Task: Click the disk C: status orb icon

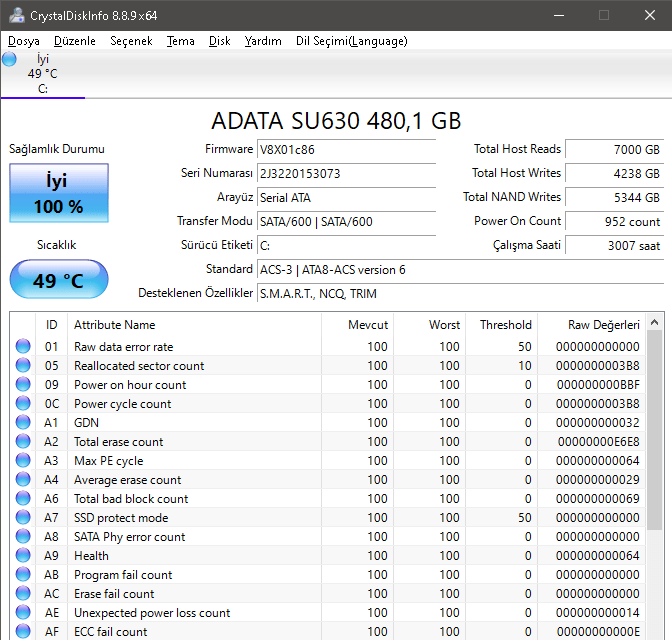Action: point(9,60)
